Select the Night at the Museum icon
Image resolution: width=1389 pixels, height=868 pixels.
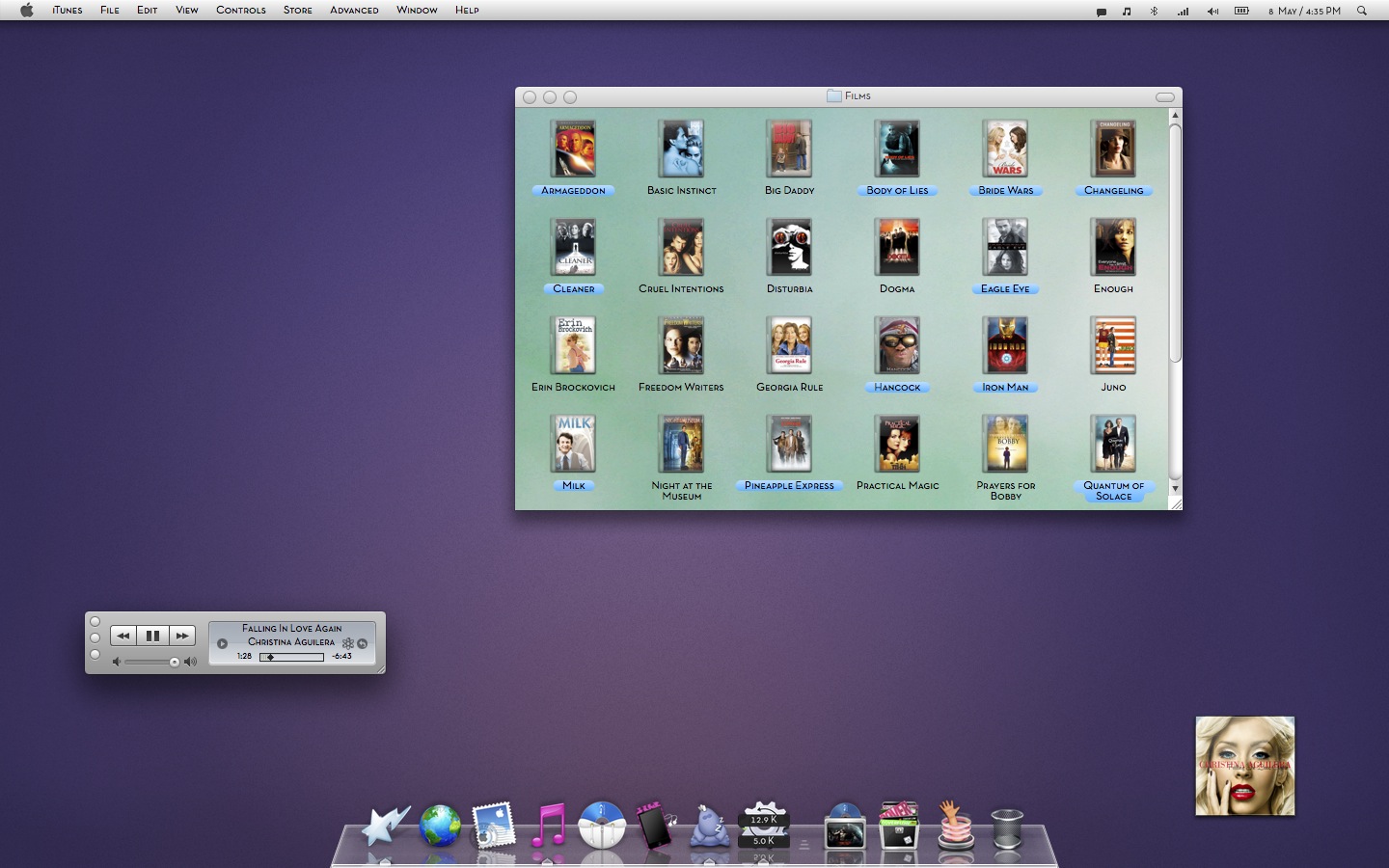[x=682, y=444]
